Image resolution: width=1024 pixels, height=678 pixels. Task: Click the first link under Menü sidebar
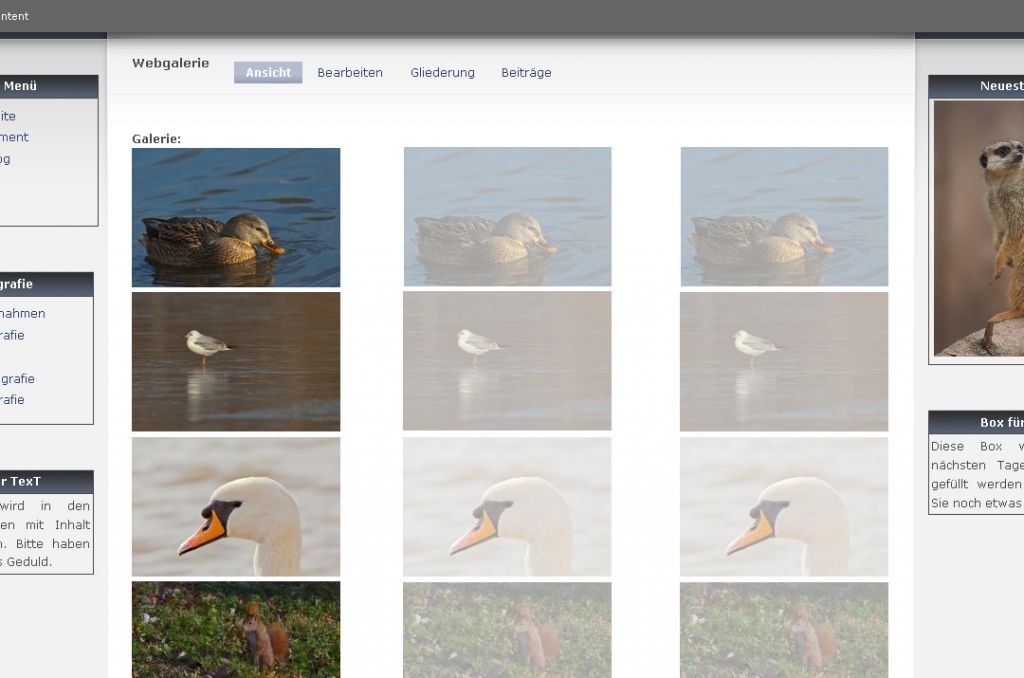[x=8, y=116]
